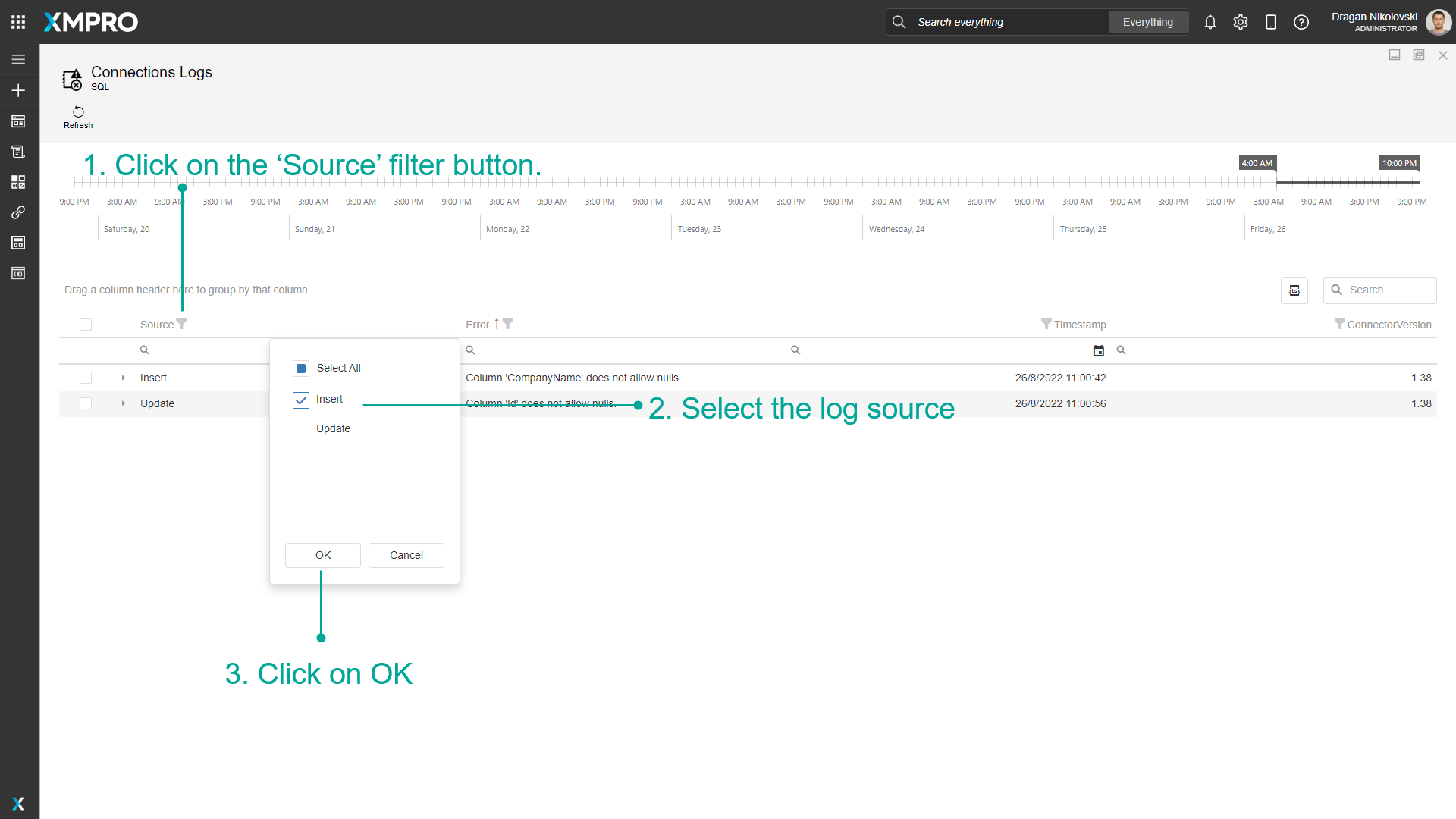Expand the Insert log row details
Screen dimensions: 1456x819
pos(123,378)
